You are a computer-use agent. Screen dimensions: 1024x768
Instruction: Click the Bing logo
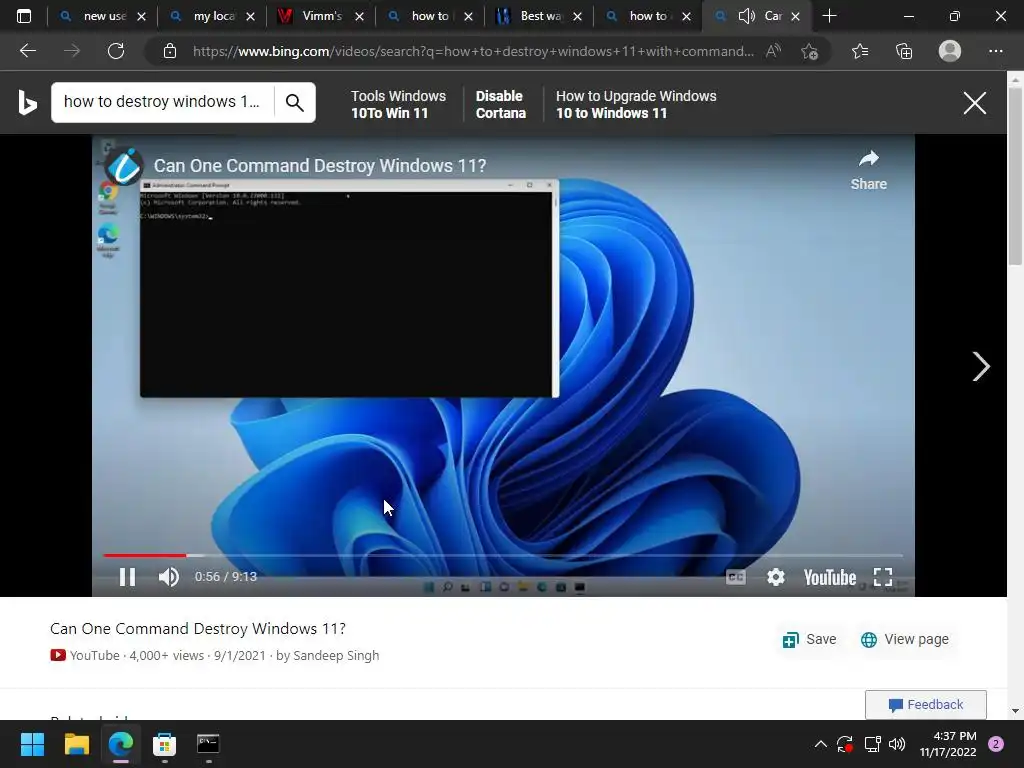[27, 103]
